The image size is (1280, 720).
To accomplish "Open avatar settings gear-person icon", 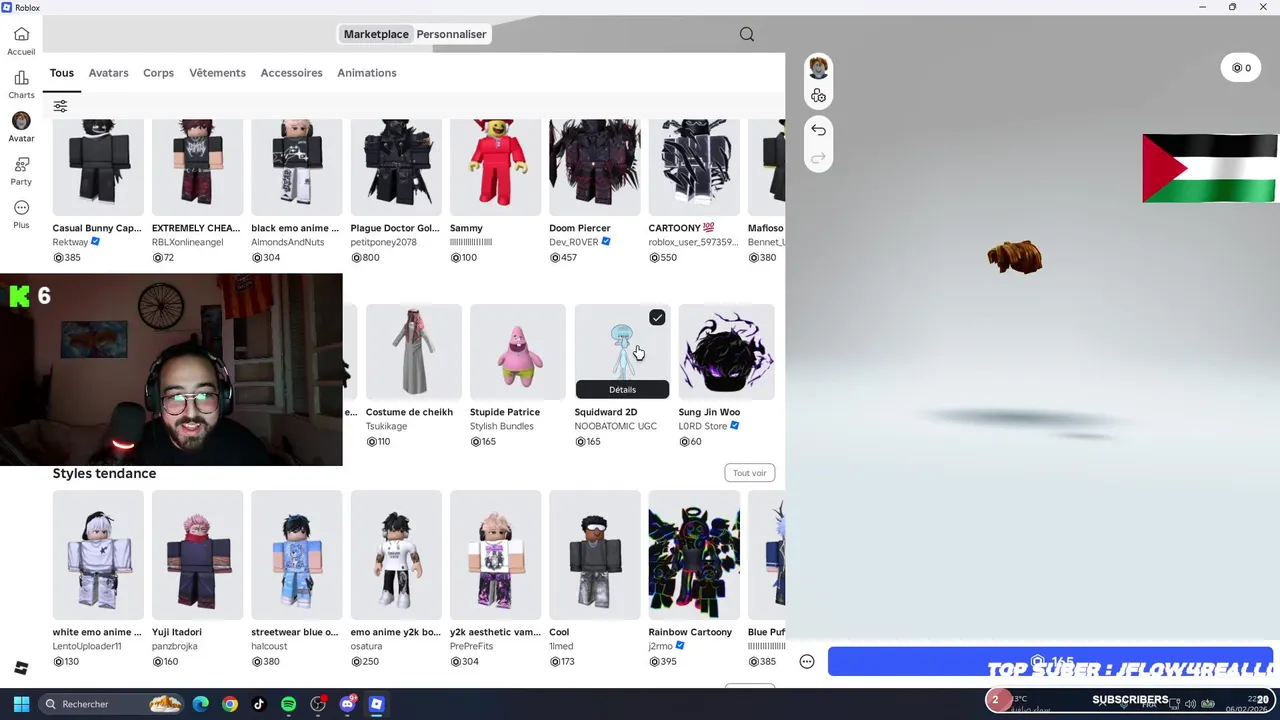I will [x=818, y=96].
